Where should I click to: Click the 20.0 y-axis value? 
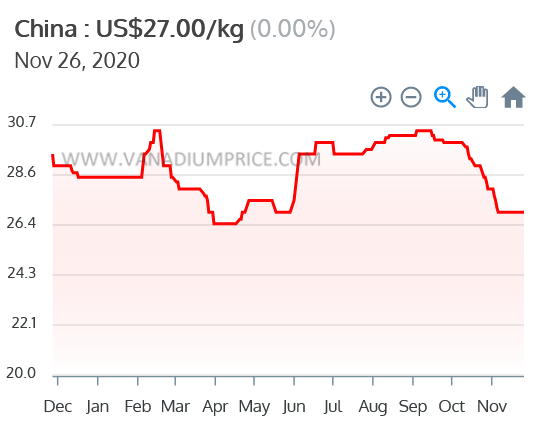[x=21, y=373]
